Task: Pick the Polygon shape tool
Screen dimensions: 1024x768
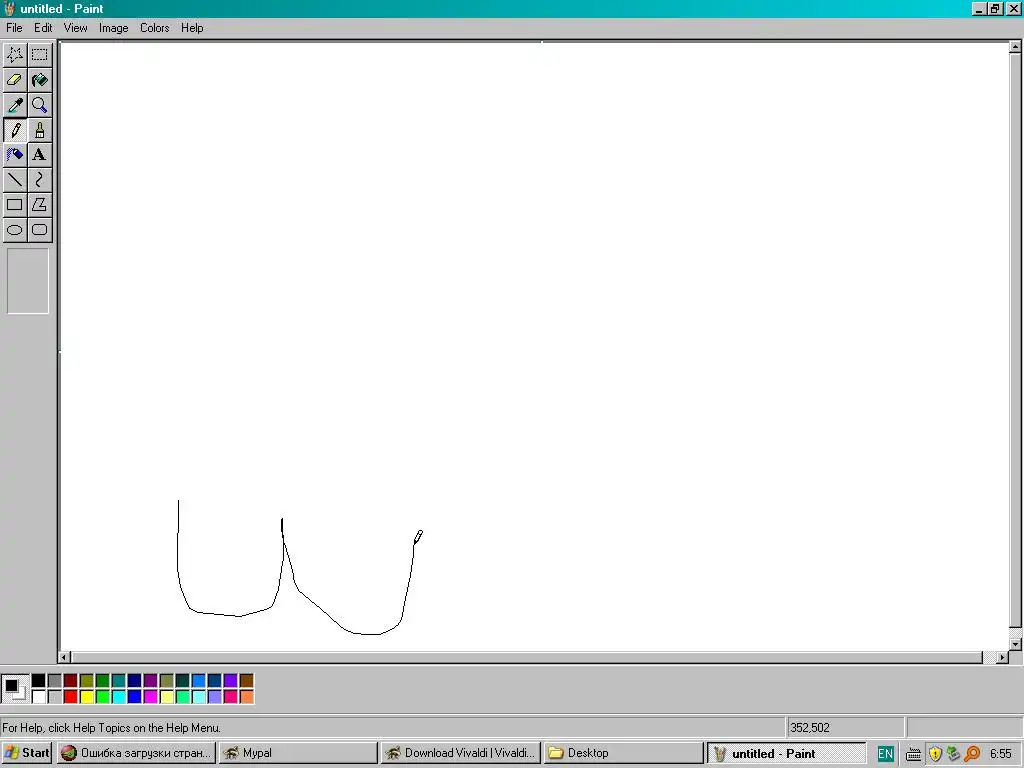Action: [40, 204]
